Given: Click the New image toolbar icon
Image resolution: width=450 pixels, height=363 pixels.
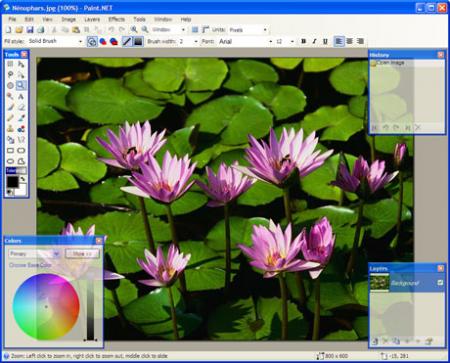Looking at the screenshot, I should coord(8,30).
